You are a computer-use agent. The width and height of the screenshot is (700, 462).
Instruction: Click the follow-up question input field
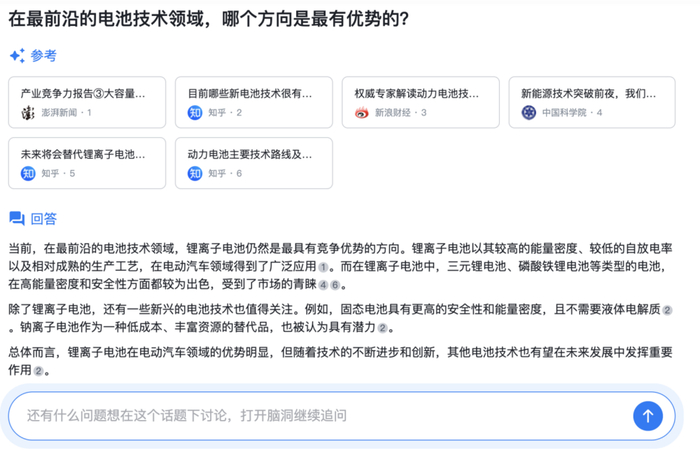(320, 416)
